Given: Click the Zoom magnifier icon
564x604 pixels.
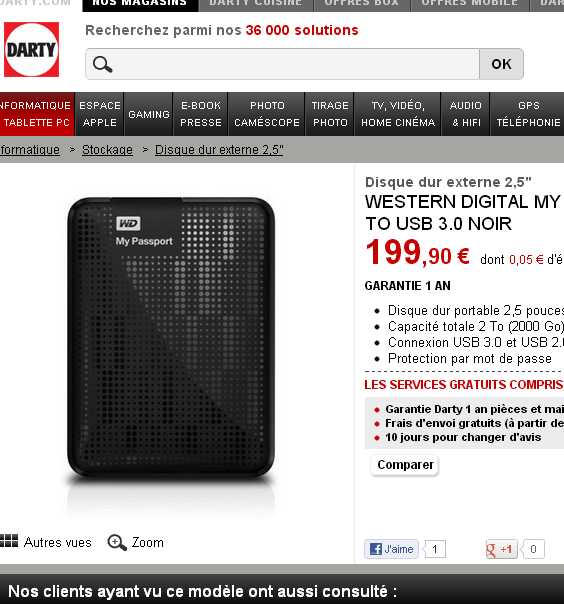Looking at the screenshot, I should (x=117, y=542).
